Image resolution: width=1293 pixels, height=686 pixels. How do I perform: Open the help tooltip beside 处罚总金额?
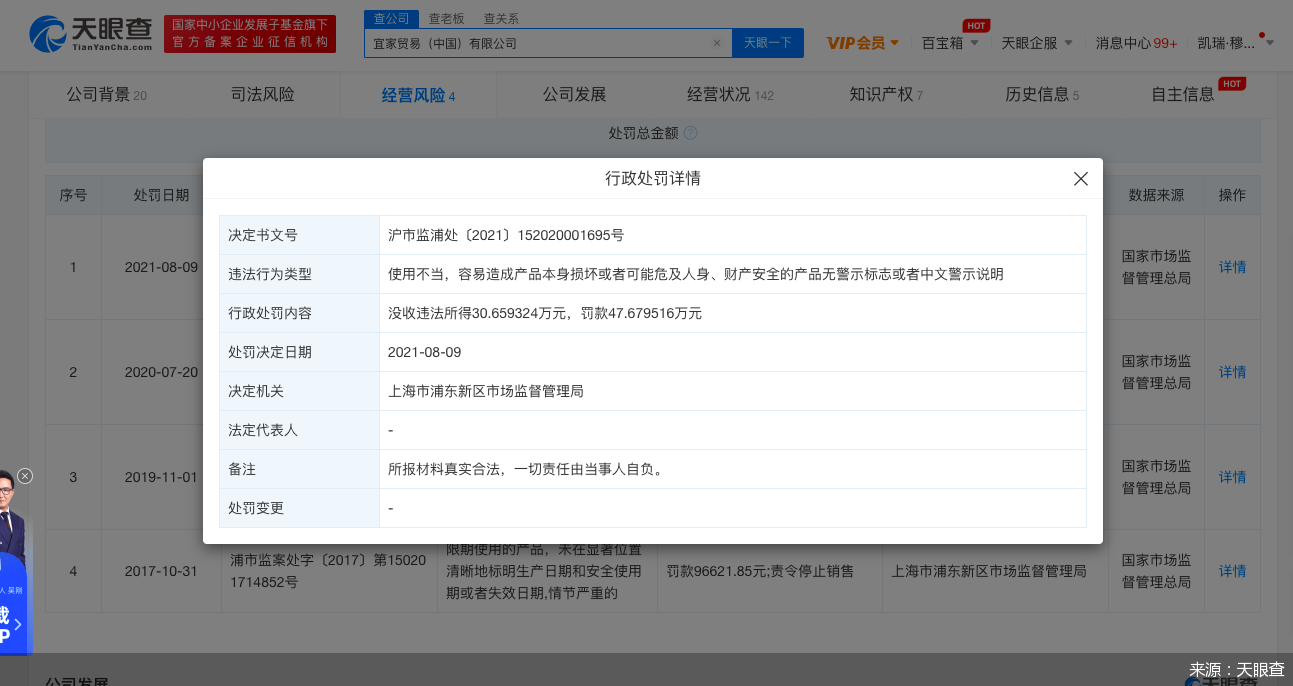point(689,132)
